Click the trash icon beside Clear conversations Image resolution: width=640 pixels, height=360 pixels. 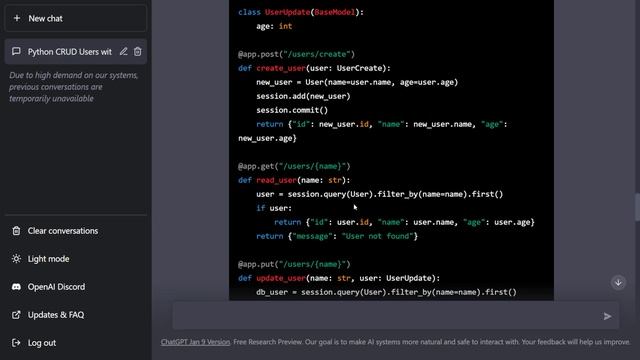pos(16,231)
